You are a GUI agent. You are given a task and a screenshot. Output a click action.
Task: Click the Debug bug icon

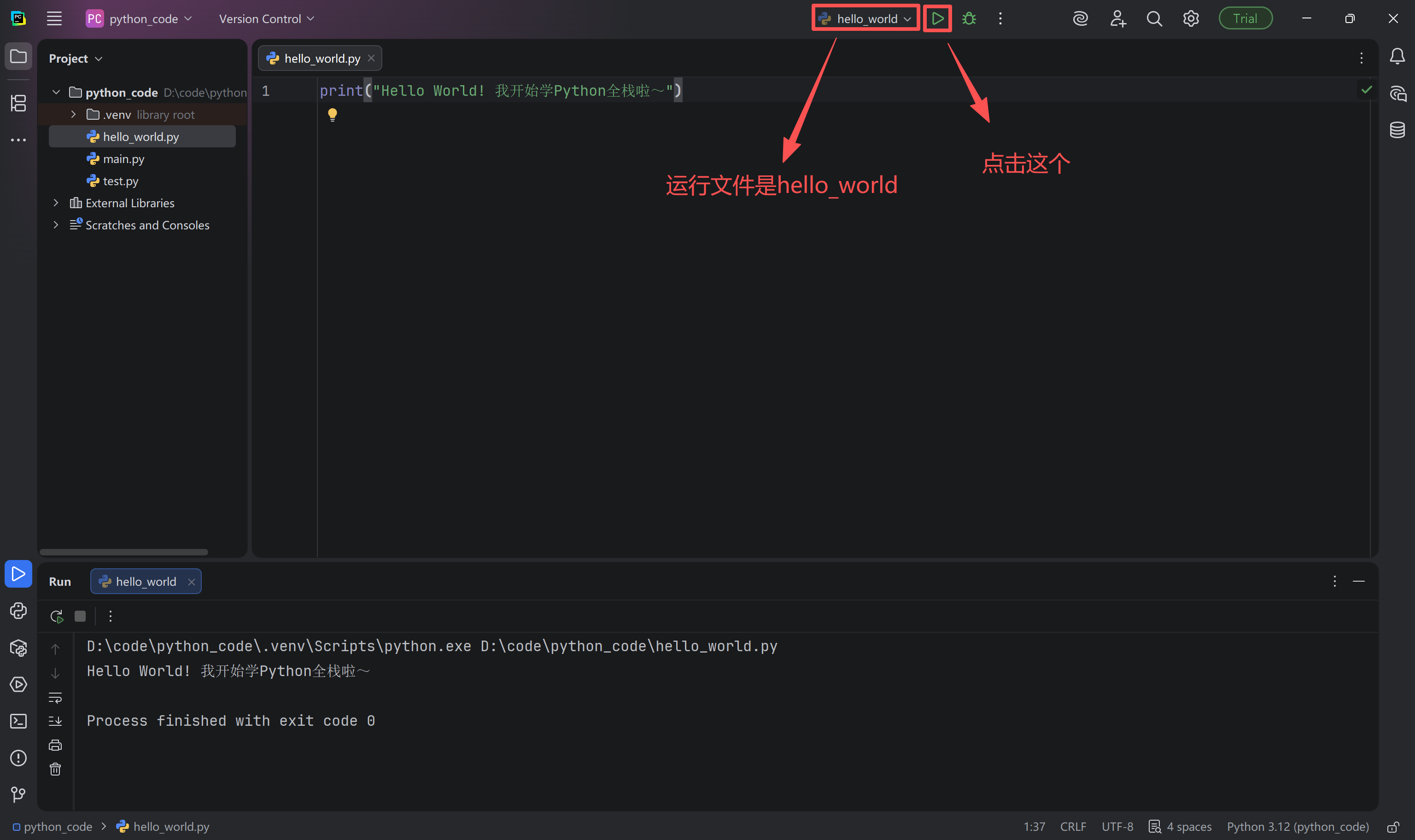click(x=969, y=19)
